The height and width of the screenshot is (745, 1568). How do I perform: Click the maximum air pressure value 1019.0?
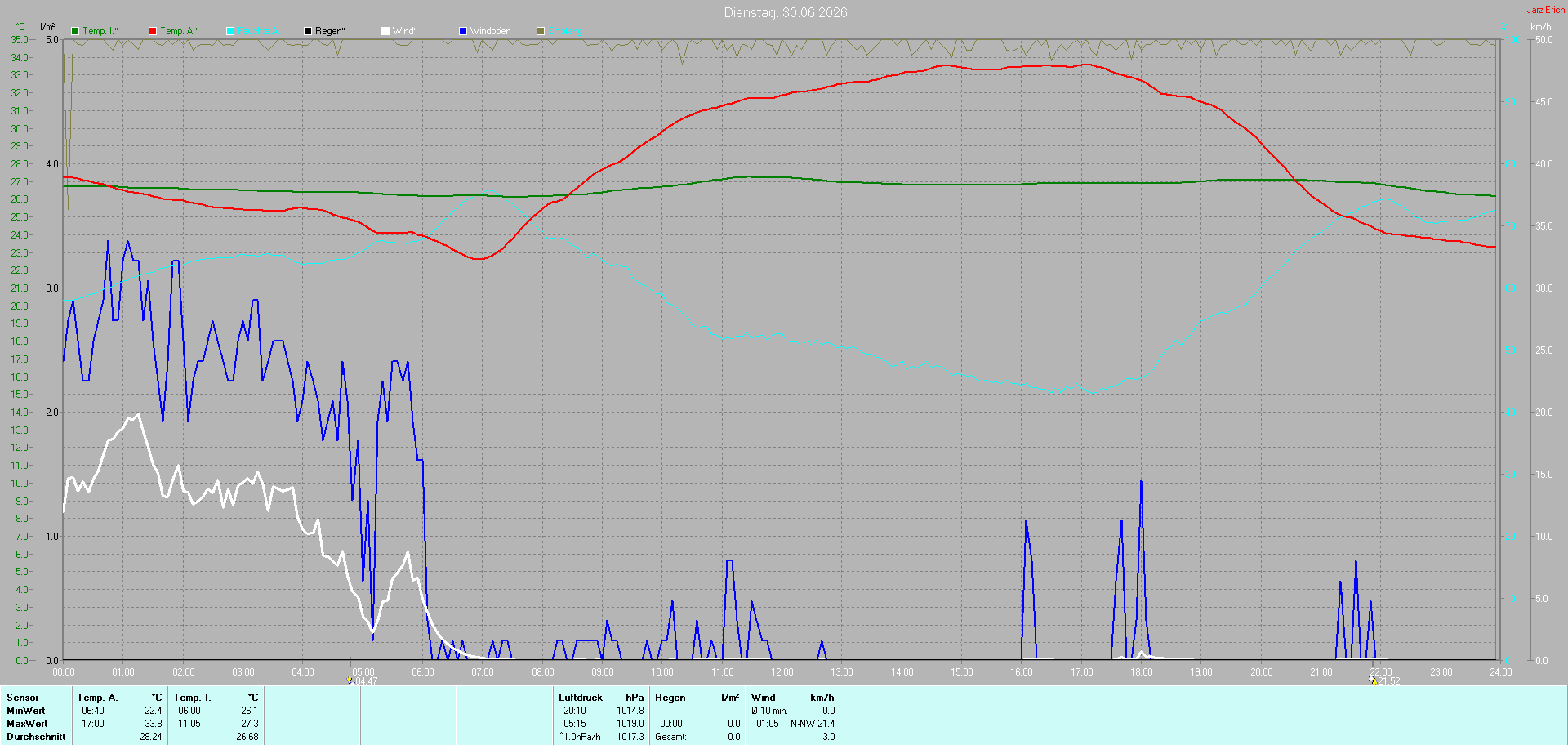point(630,724)
